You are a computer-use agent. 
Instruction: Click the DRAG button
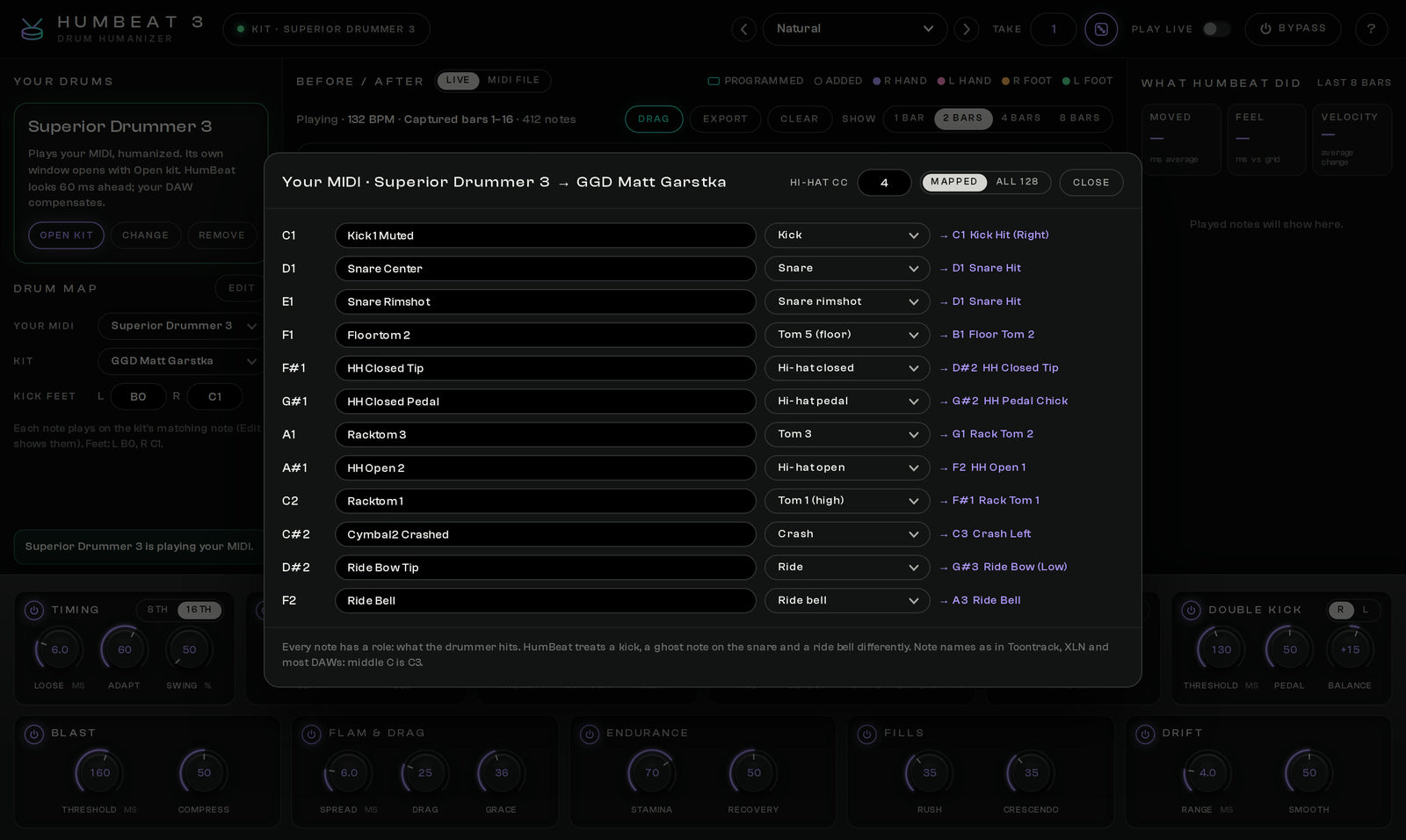point(654,119)
